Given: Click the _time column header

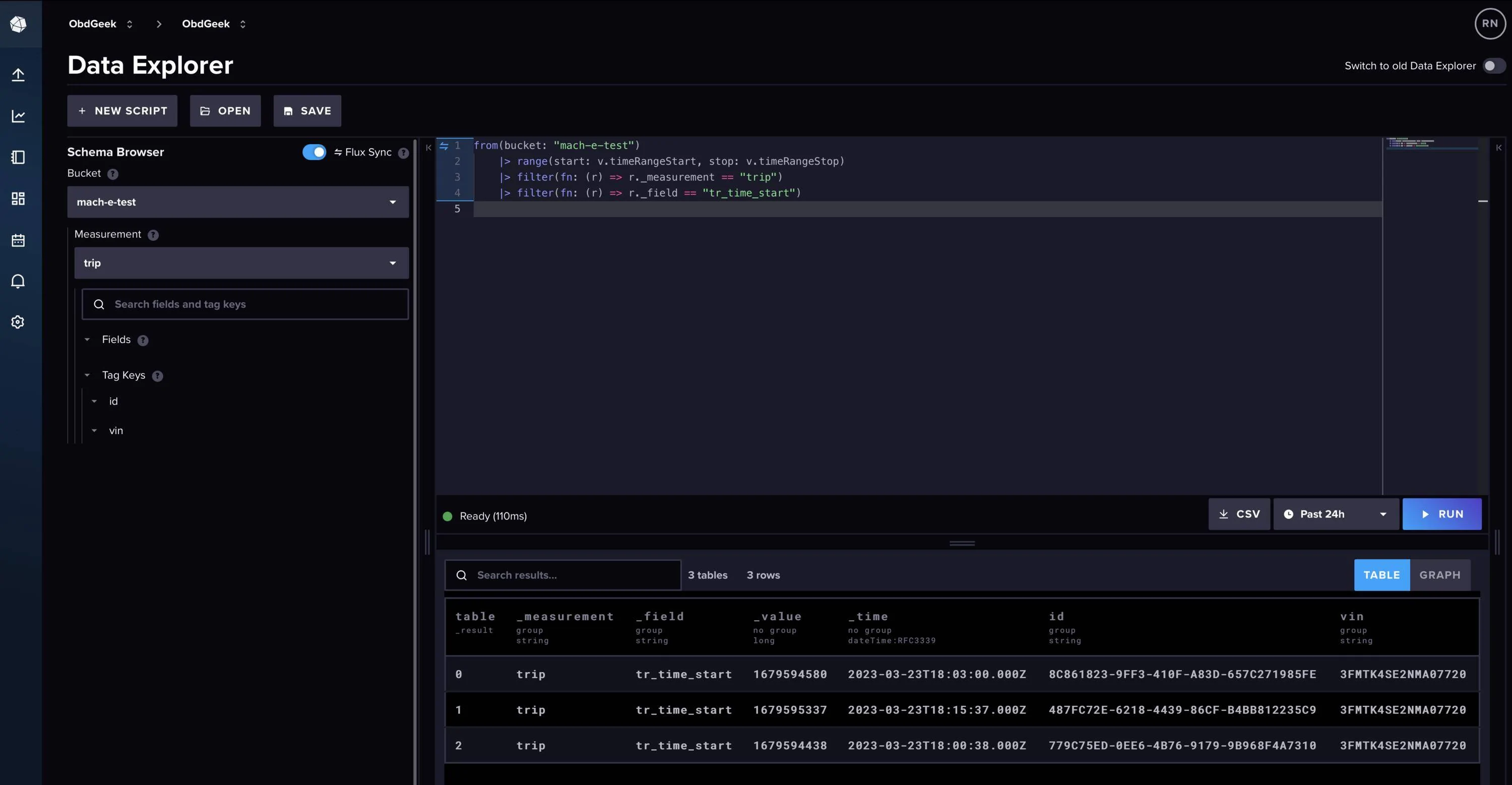Looking at the screenshot, I should point(867,617).
